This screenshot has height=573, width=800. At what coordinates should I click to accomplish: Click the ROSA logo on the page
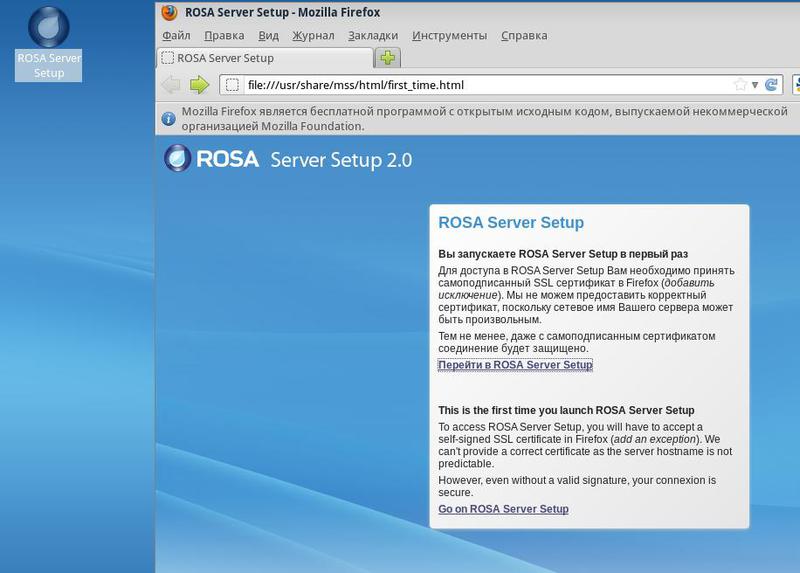pos(211,158)
